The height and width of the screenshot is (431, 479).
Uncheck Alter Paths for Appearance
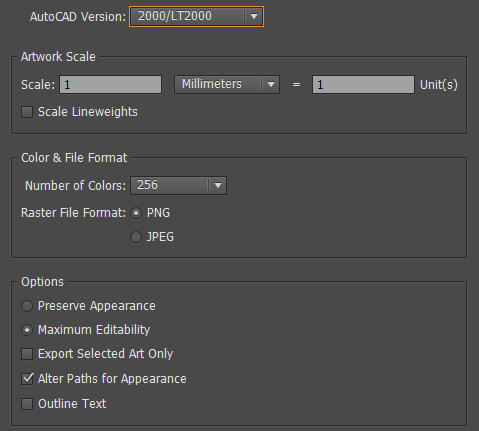(27, 379)
